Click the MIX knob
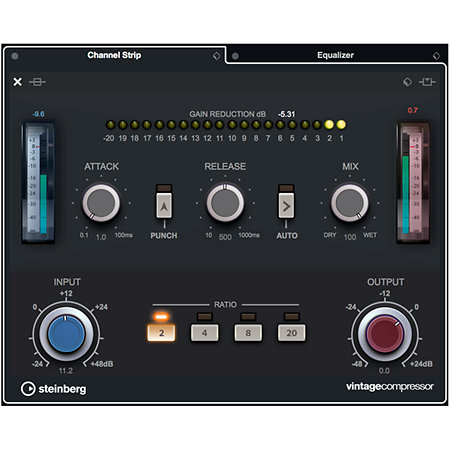450x450 pixels. pyautogui.click(x=350, y=203)
